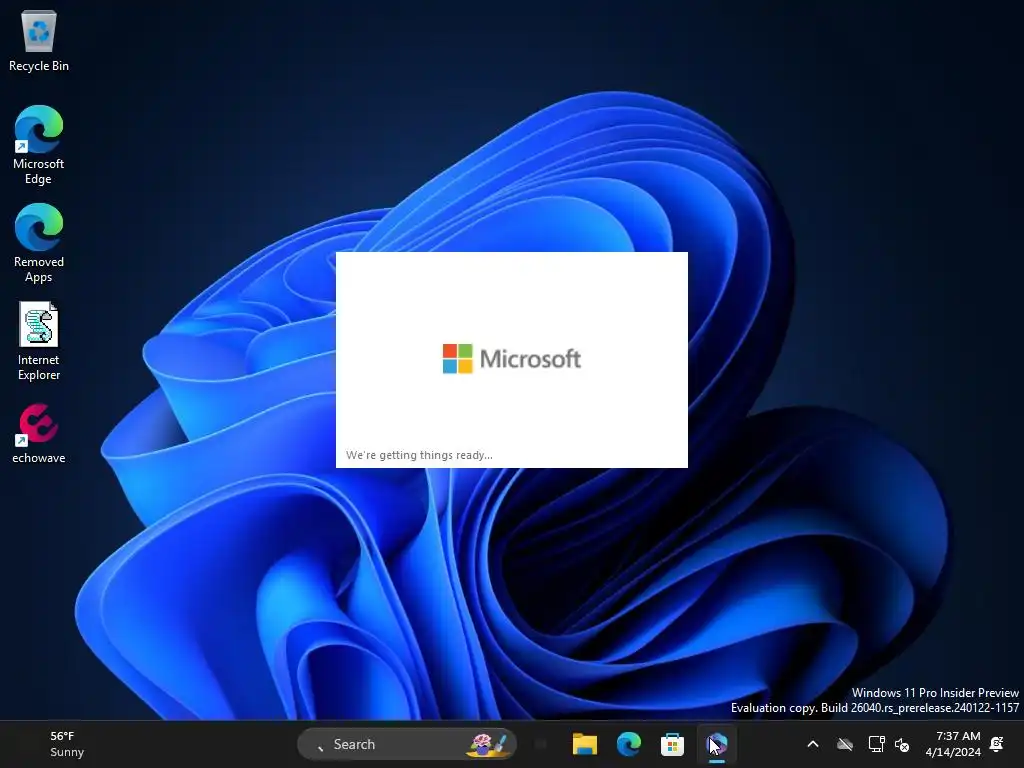Expand the hidden system tray icons chevron
This screenshot has height=768, width=1024.
click(813, 744)
